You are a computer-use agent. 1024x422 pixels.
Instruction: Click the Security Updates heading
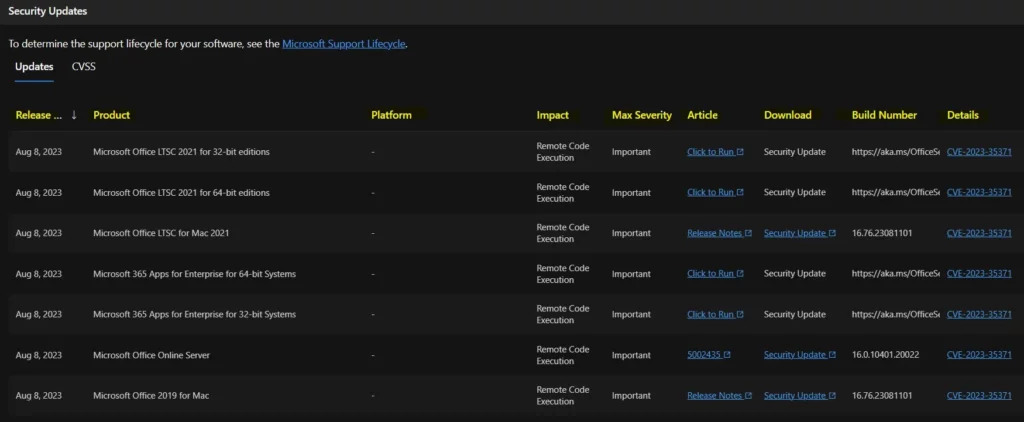pyautogui.click(x=48, y=11)
